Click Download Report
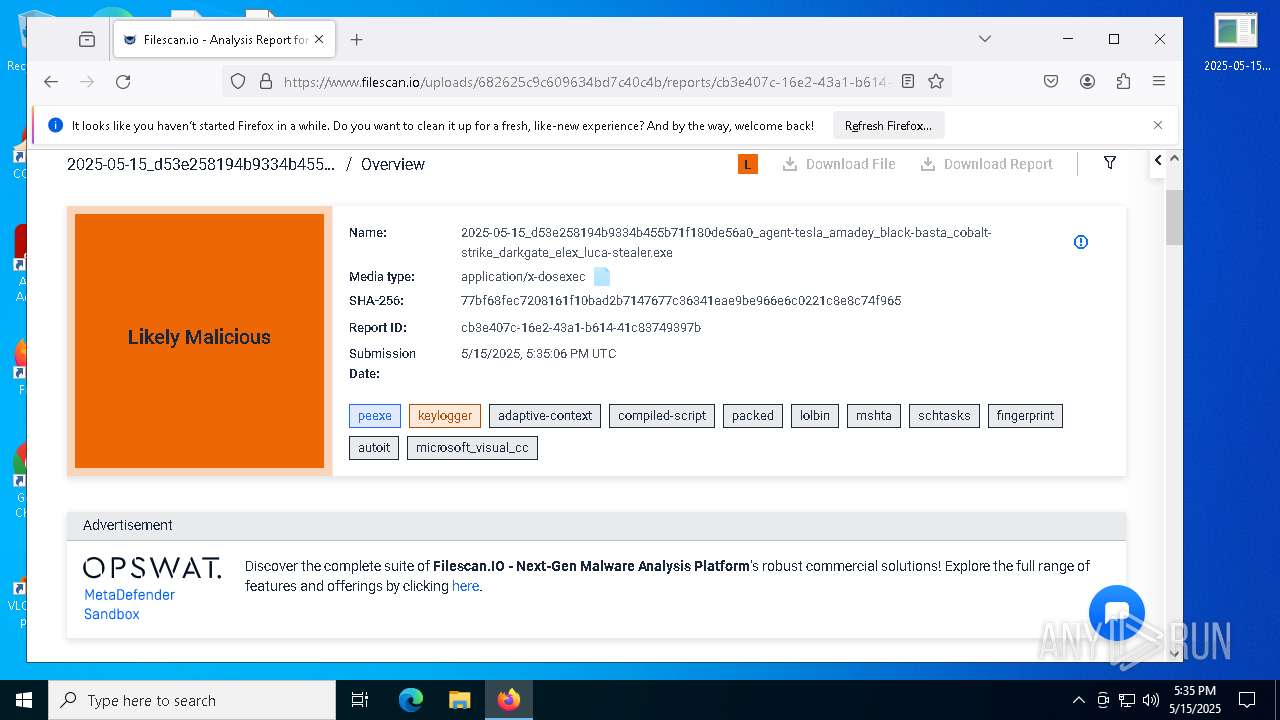Viewport: 1280px width, 720px height. coord(987,164)
